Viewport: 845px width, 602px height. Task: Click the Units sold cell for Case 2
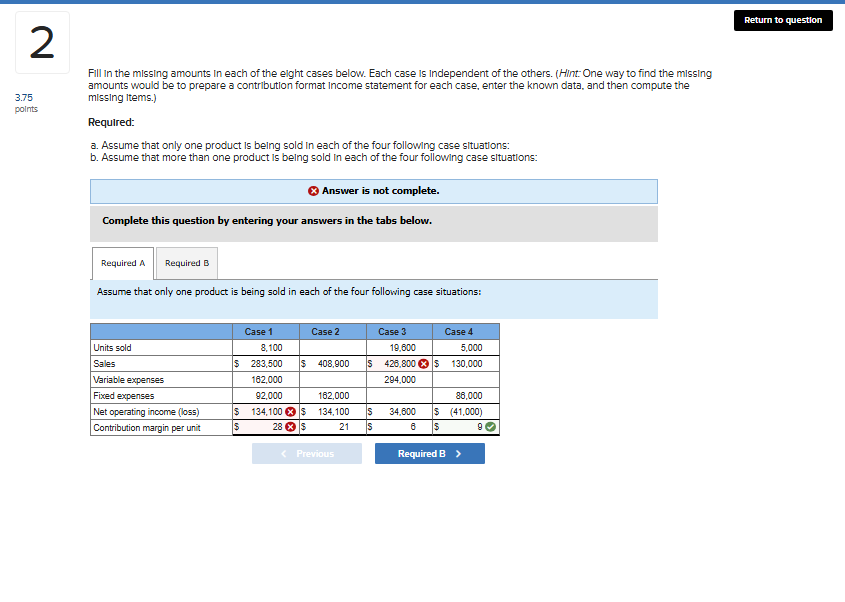click(x=330, y=347)
